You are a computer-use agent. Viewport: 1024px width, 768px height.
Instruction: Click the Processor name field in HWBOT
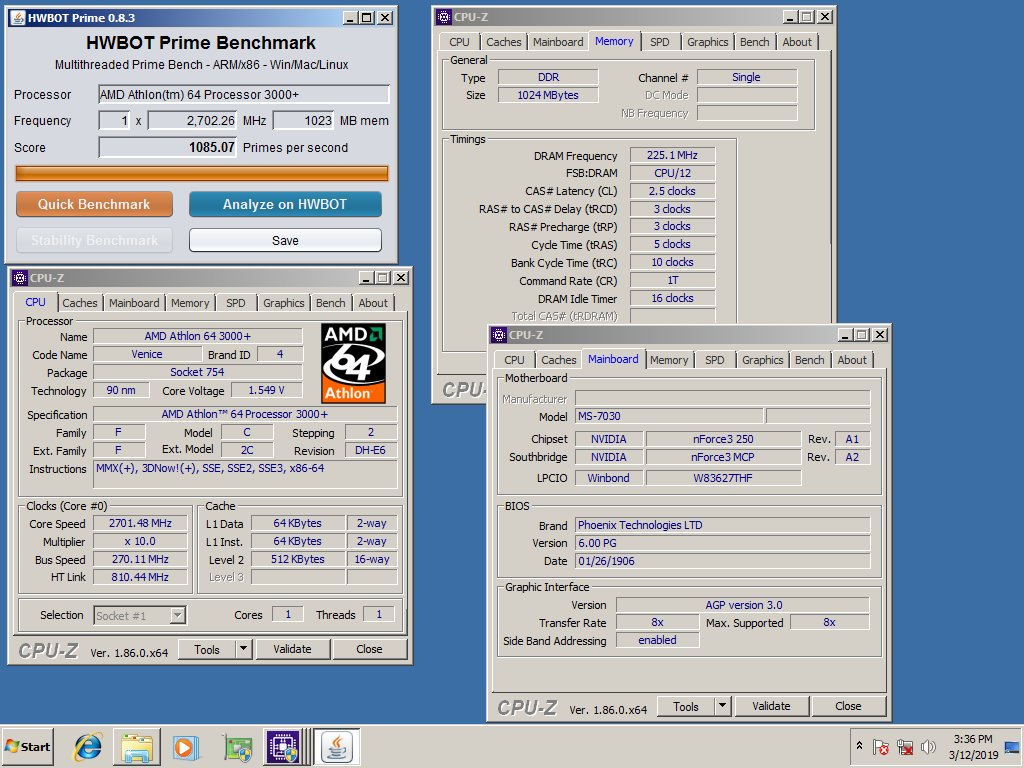point(244,94)
